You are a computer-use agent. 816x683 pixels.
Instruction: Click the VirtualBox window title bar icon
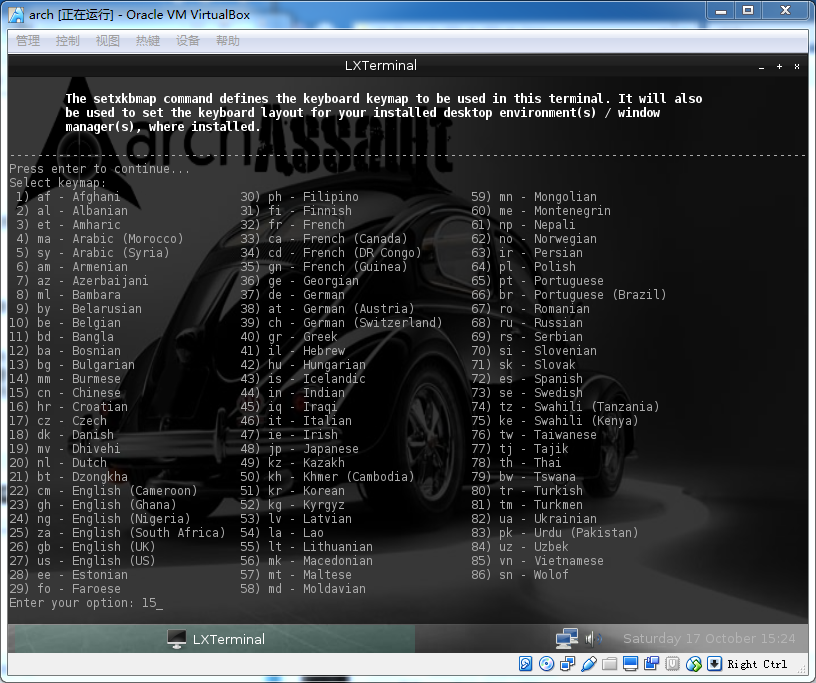click(x=16, y=15)
